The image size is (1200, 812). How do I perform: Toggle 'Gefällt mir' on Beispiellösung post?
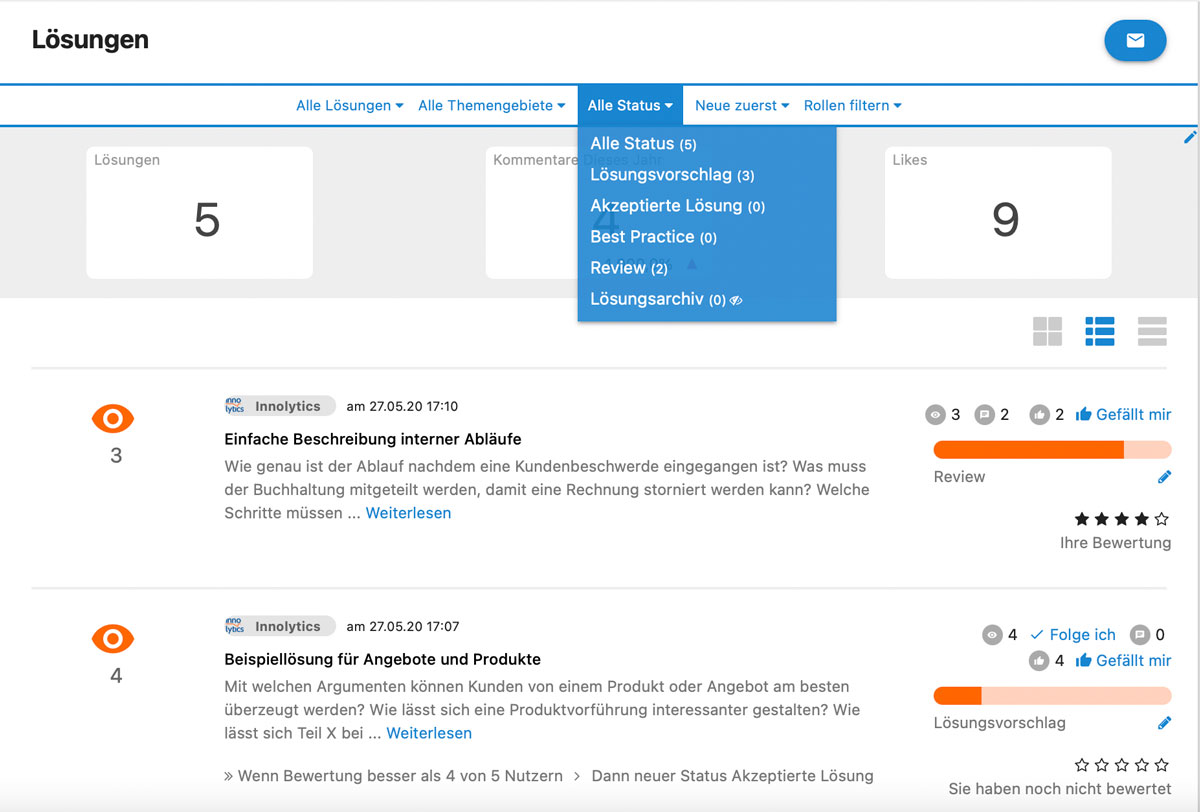click(x=1123, y=661)
